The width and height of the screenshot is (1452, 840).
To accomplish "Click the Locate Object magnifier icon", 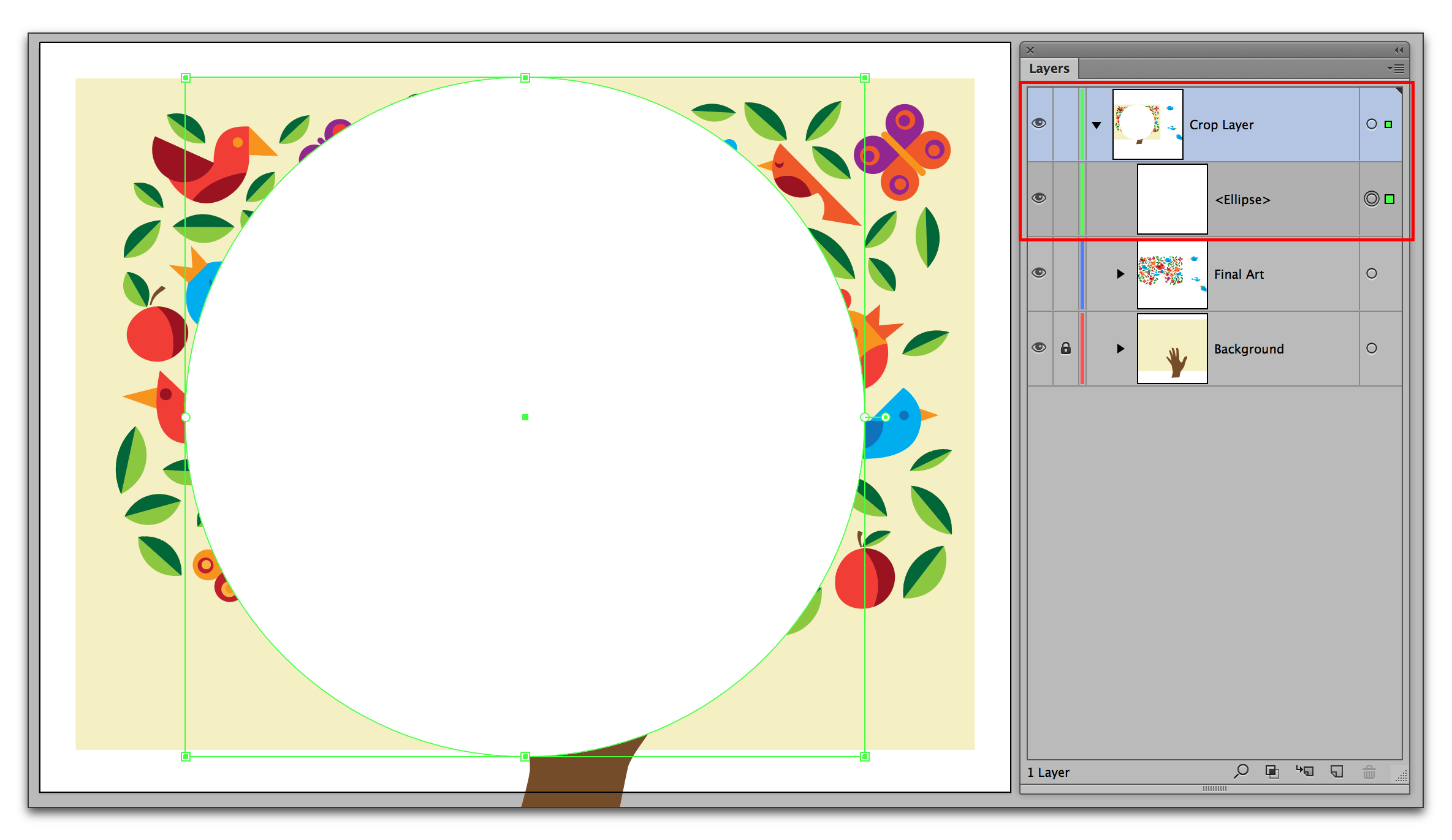I will [1241, 773].
